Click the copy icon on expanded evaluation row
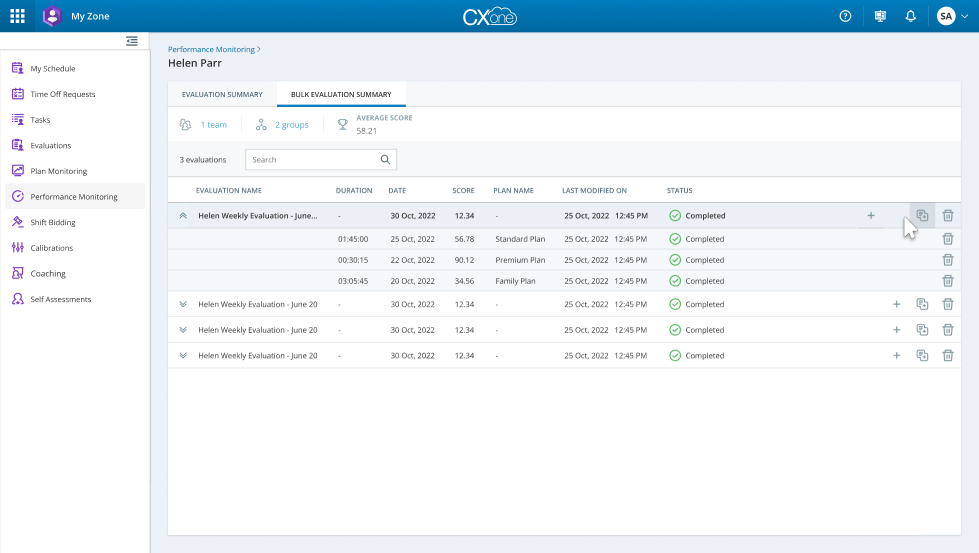Screen dimensions: 979x553 [x=922, y=215]
